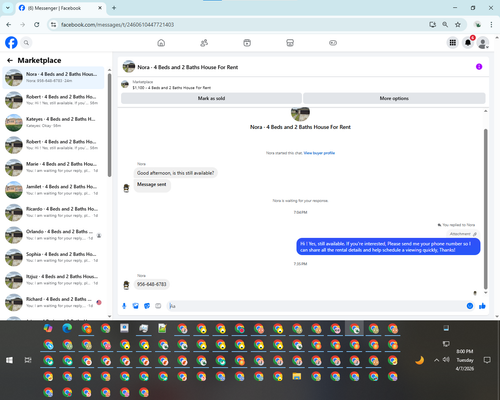Open Copilot from the taskbar
The width and height of the screenshot is (500, 400).
pyautogui.click(x=48, y=328)
